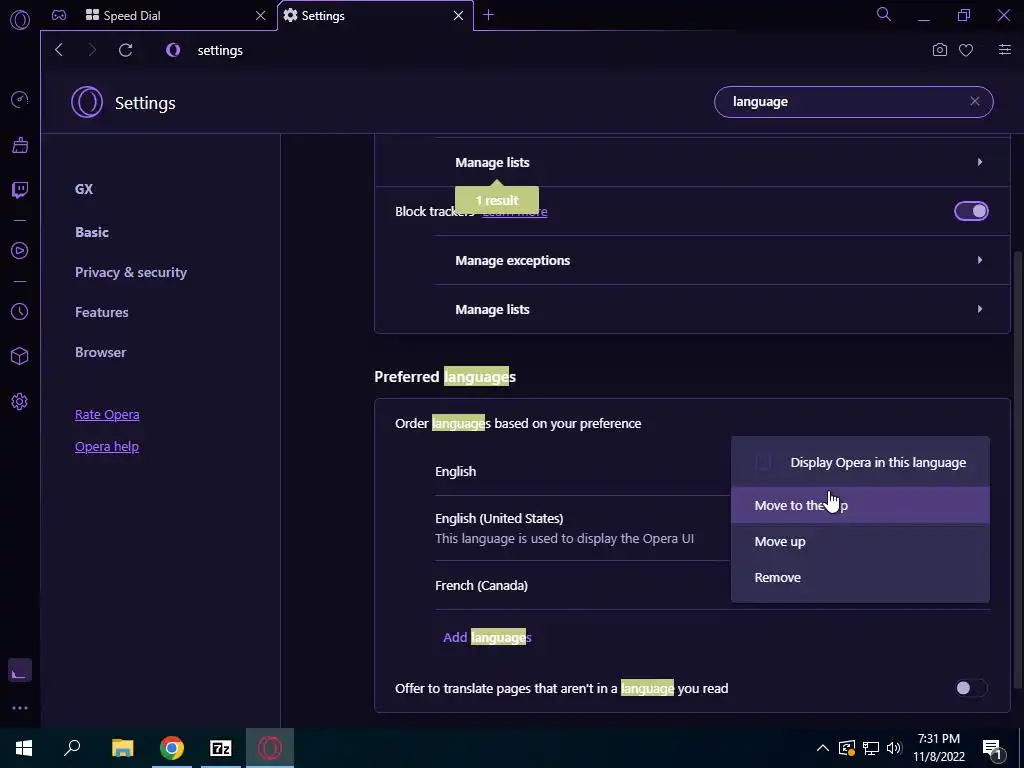Screen dimensions: 1024x768
Task: Go forward with the forward arrow
Action: (x=92, y=50)
